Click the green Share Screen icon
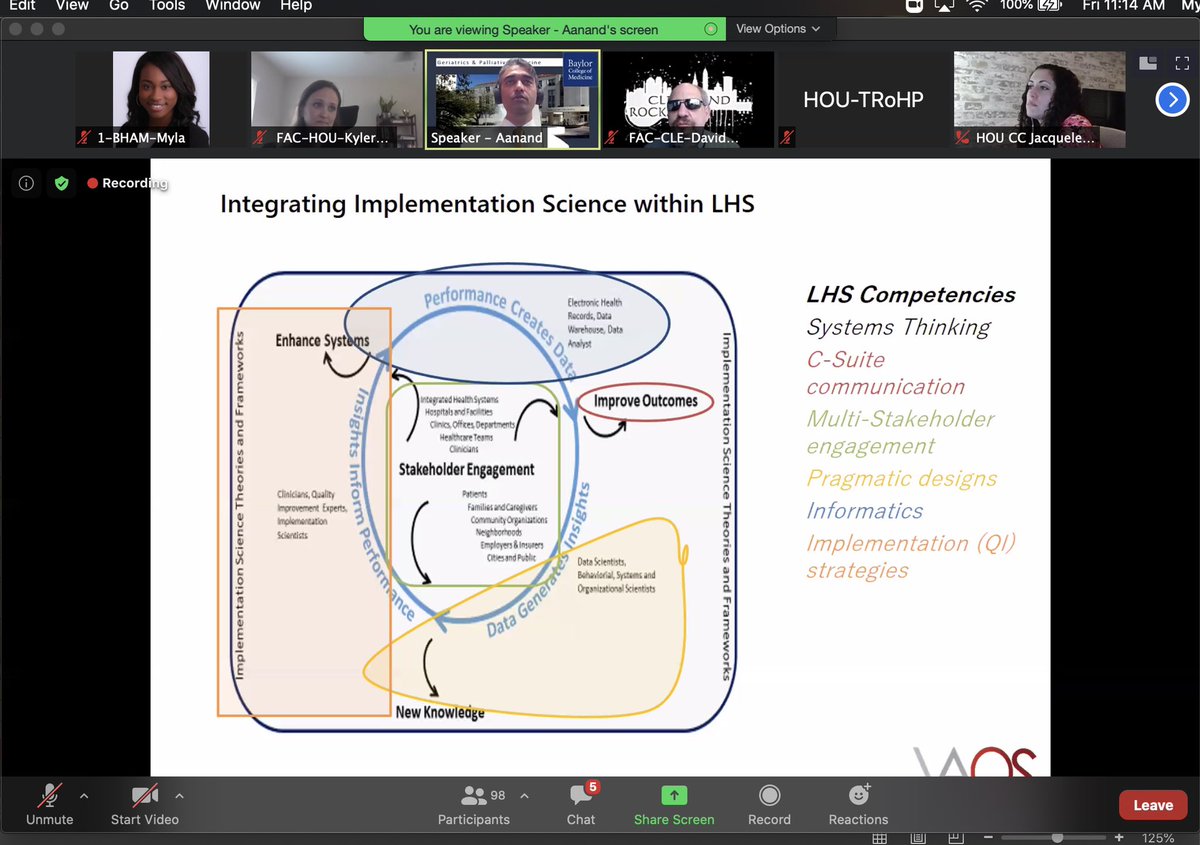 pos(674,796)
